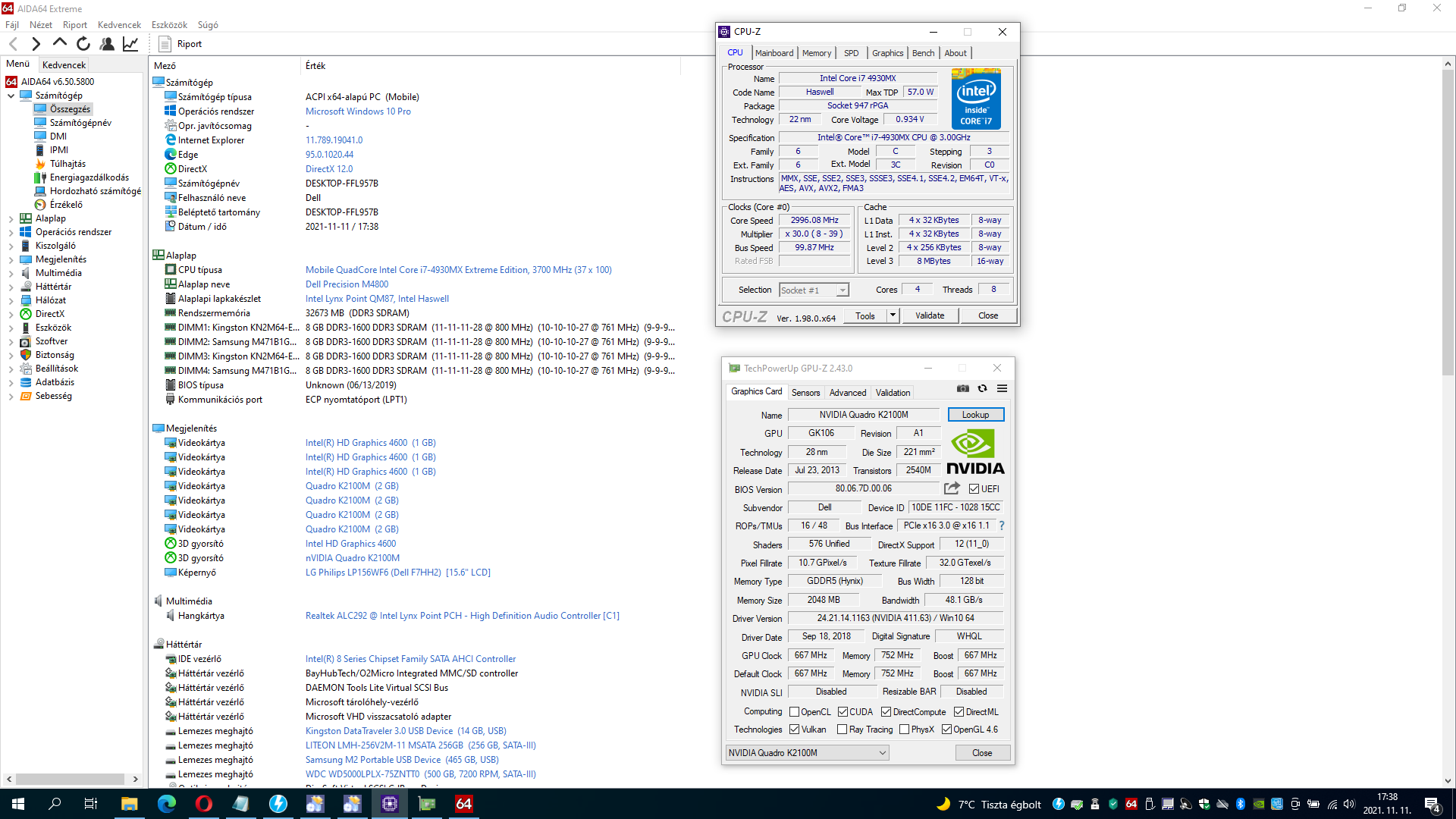Take a GPU-Z screenshot with camera icon
Screen dimensions: 1456x819
point(963,388)
